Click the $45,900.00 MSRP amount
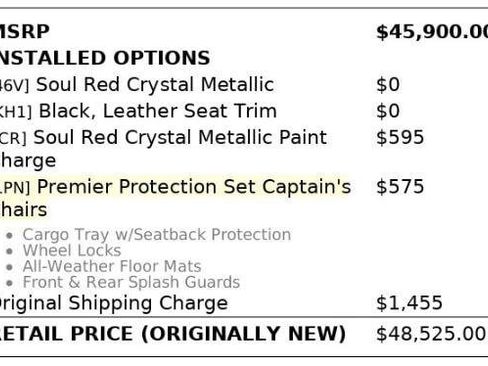 coord(432,32)
